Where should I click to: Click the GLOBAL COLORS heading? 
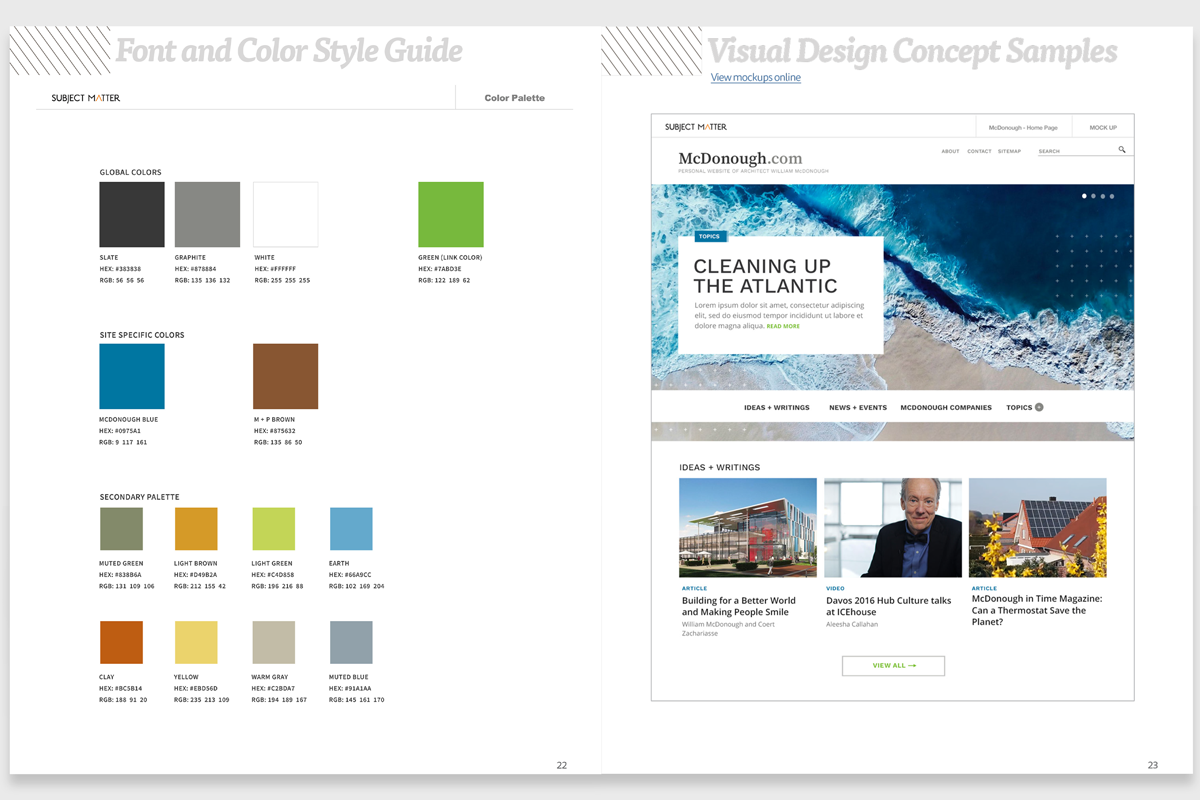130,172
